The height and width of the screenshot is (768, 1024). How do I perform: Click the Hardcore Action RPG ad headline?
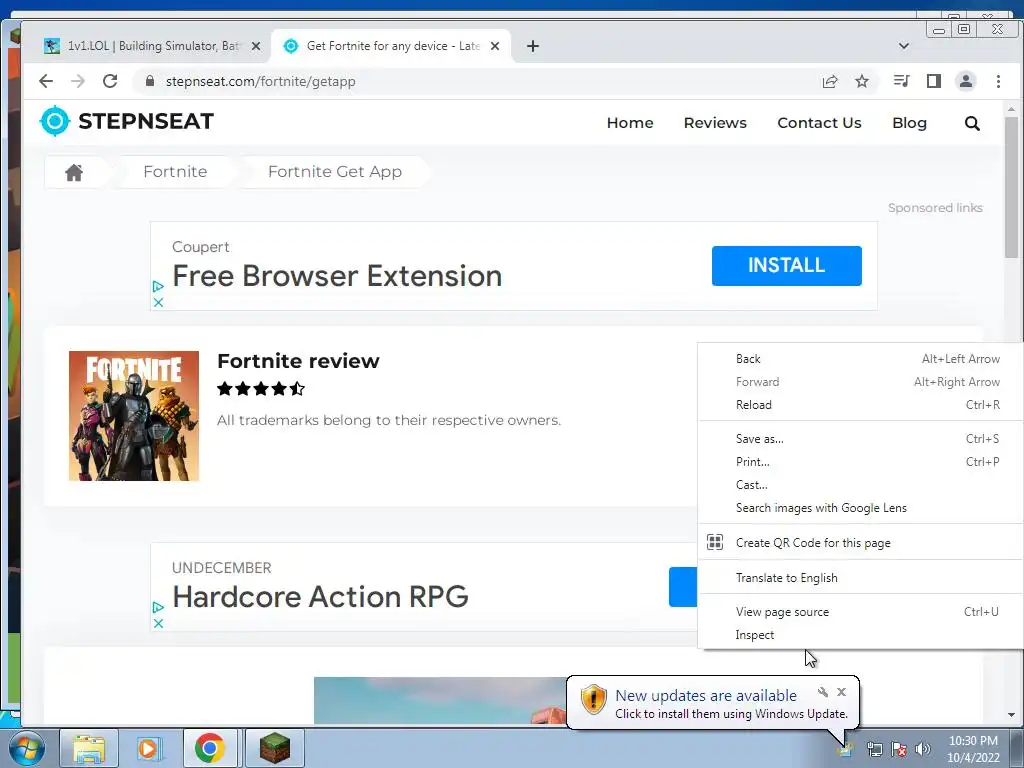(320, 597)
